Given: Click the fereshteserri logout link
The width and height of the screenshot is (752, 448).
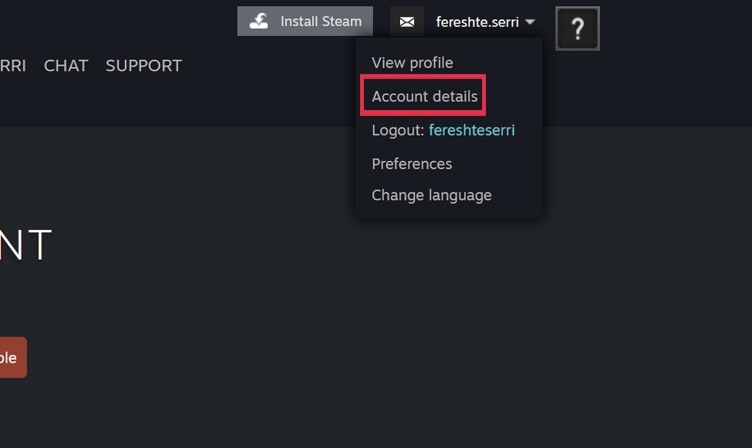Looking at the screenshot, I should coord(471,130).
